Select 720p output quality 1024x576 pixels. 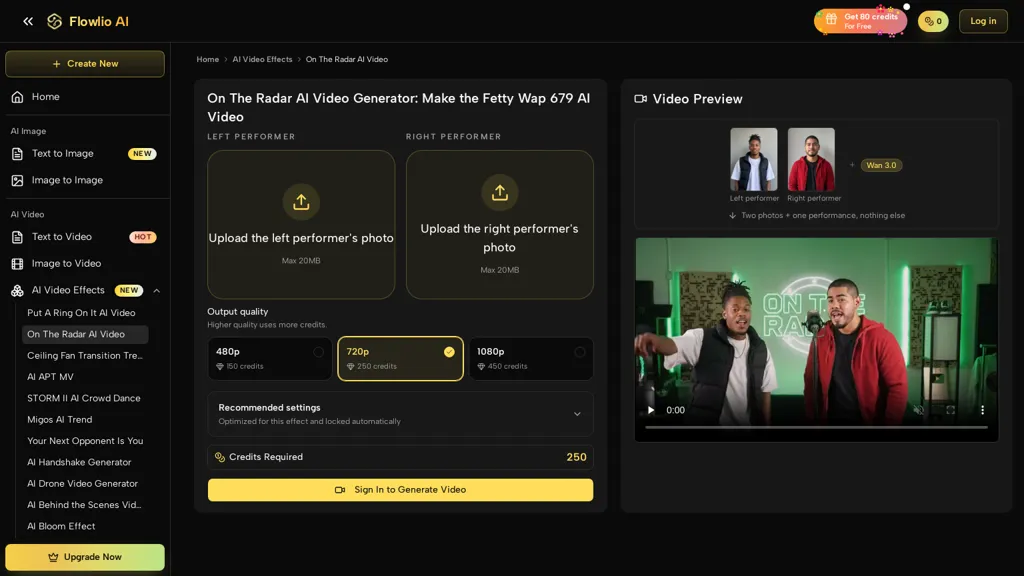point(400,359)
